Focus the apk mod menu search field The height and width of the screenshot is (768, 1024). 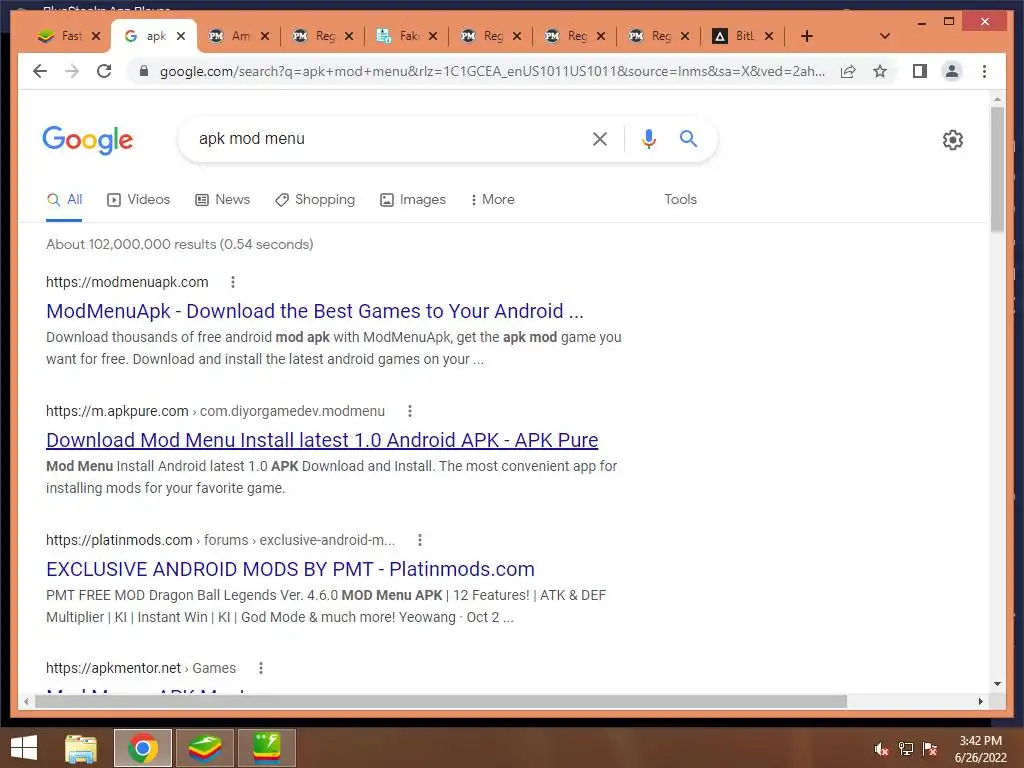pyautogui.click(x=389, y=138)
